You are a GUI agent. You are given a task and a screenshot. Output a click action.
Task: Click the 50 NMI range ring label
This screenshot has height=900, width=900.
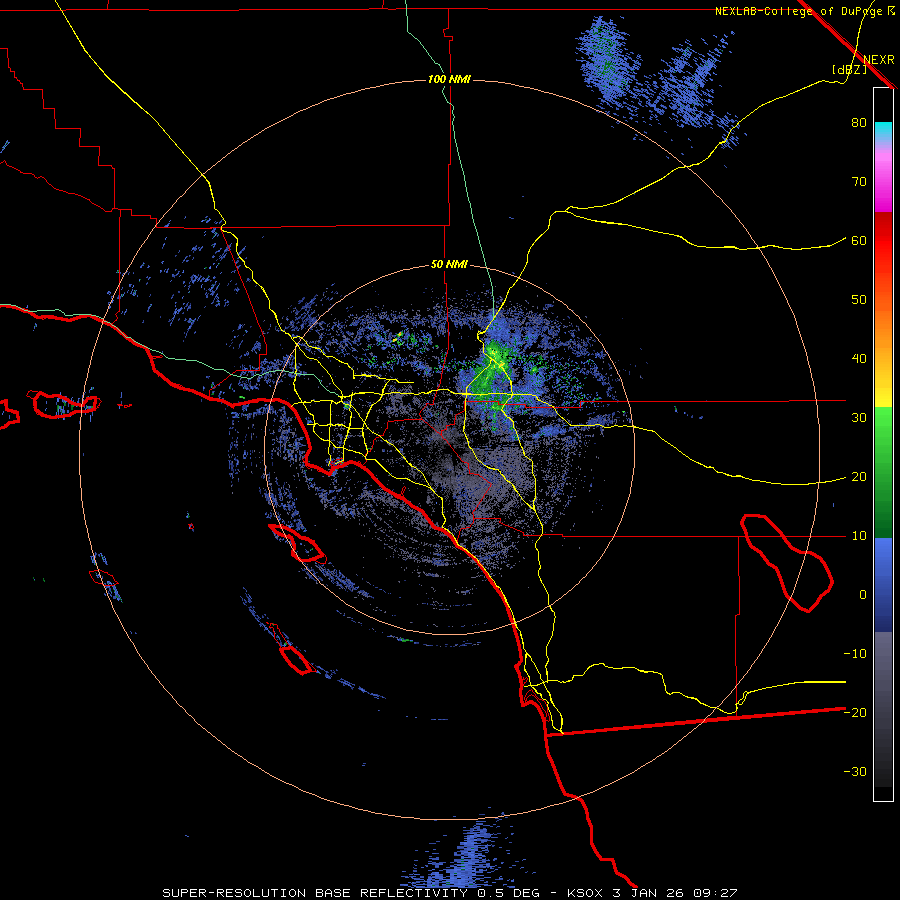449,265
